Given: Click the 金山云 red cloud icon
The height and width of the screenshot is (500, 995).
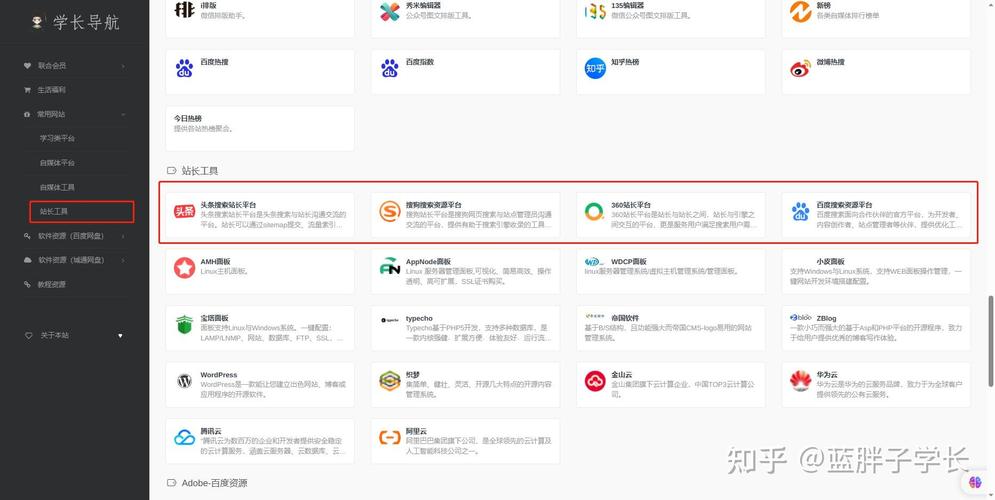Looking at the screenshot, I should [x=595, y=381].
